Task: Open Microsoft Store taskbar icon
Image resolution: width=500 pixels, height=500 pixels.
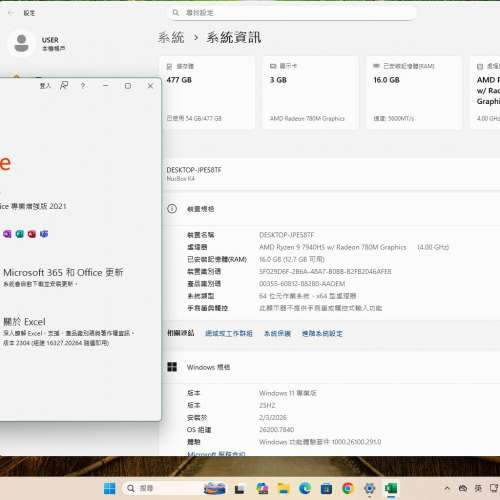Action: pyautogui.click(x=326, y=488)
